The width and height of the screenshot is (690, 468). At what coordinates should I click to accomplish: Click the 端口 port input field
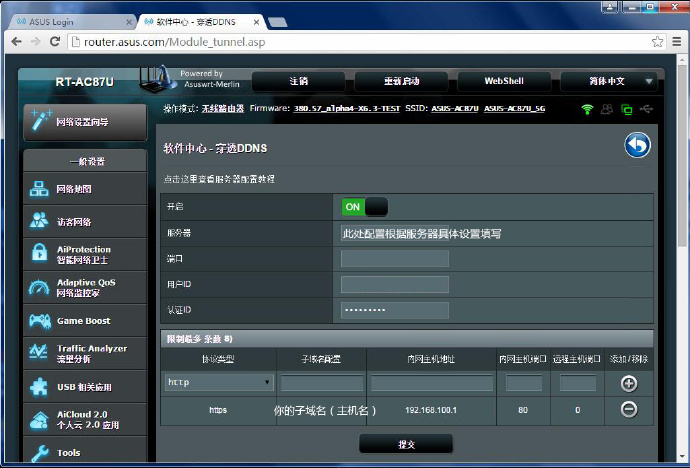[x=395, y=259]
